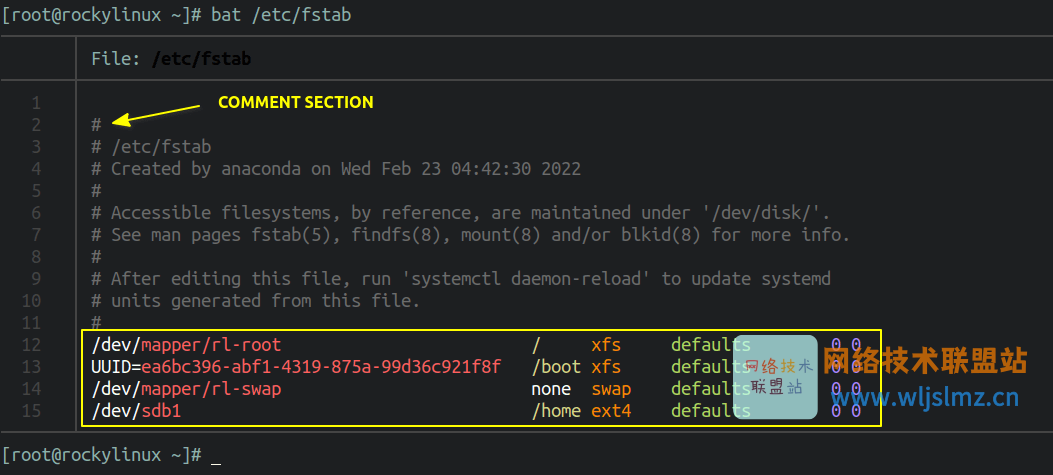Click the 'ext4' filesystem type
Viewport: 1053px width, 475px height.
[611, 411]
